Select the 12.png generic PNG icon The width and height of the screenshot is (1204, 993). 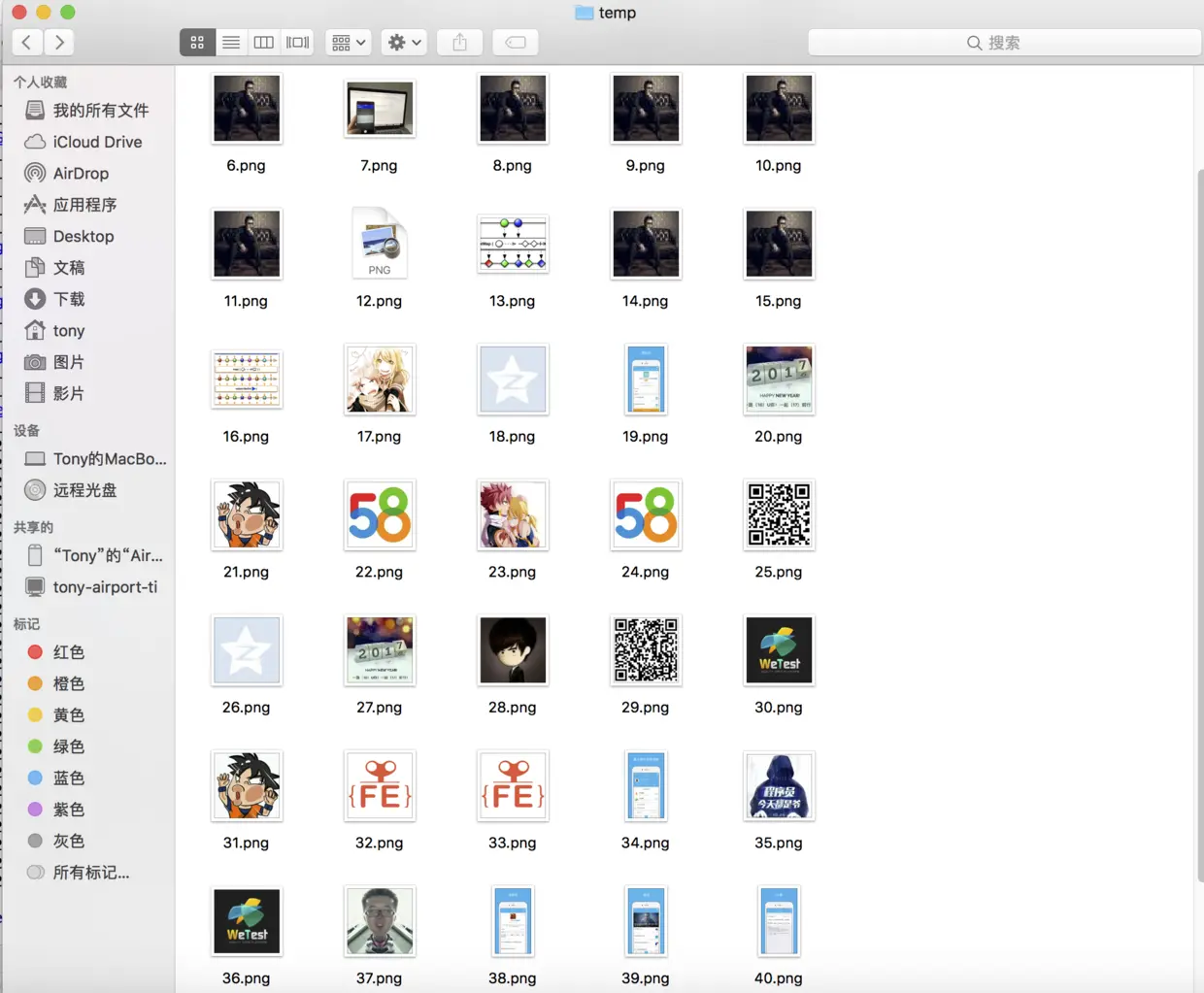point(380,244)
